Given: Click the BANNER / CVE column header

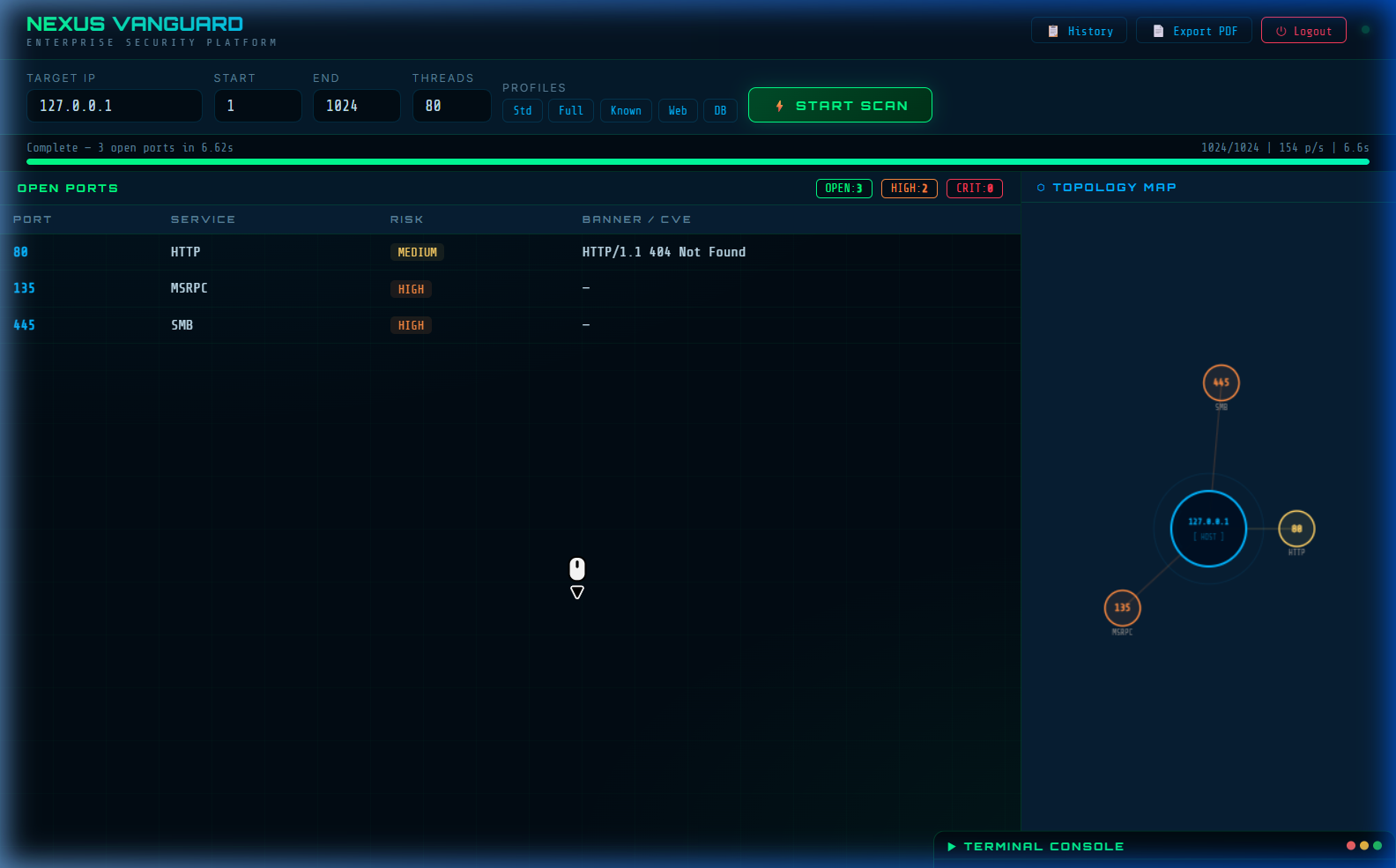Looking at the screenshot, I should pyautogui.click(x=636, y=219).
